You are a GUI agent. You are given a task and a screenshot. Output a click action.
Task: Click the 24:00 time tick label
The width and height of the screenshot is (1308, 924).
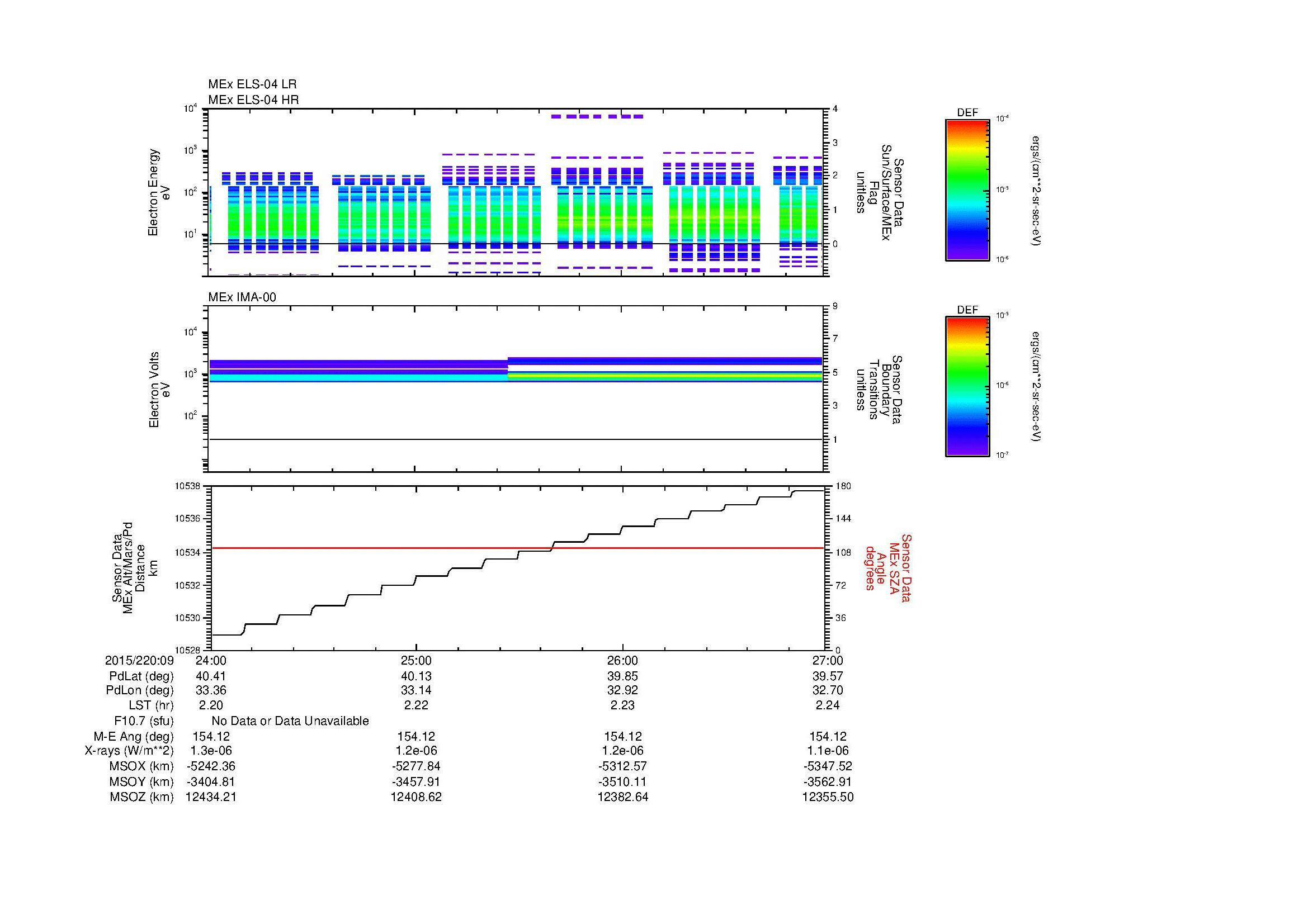(x=211, y=660)
